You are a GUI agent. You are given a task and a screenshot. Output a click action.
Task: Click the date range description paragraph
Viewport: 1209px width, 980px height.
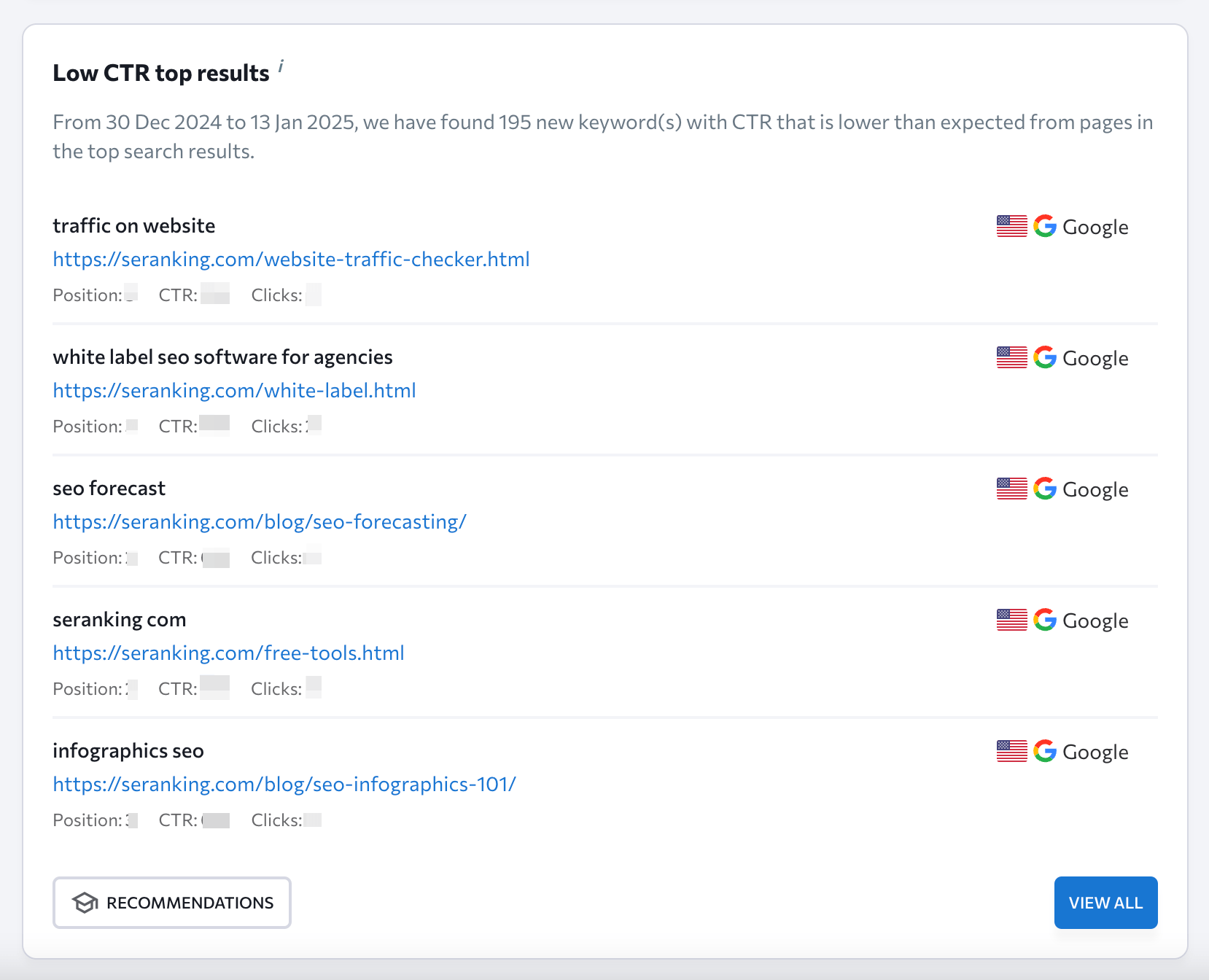(x=602, y=136)
